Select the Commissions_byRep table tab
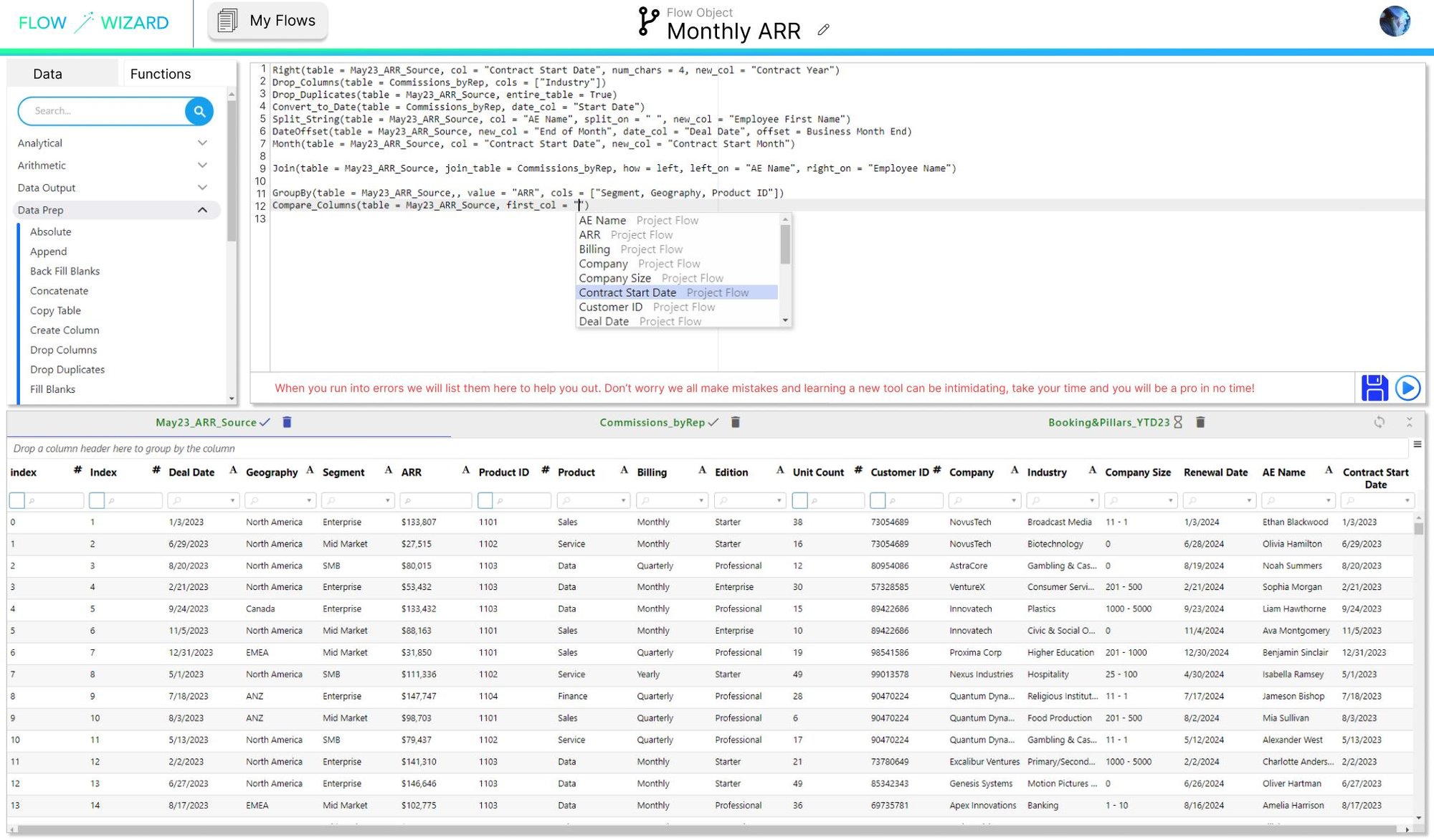Screen dimensions: 1434x840 pyautogui.click(x=652, y=422)
